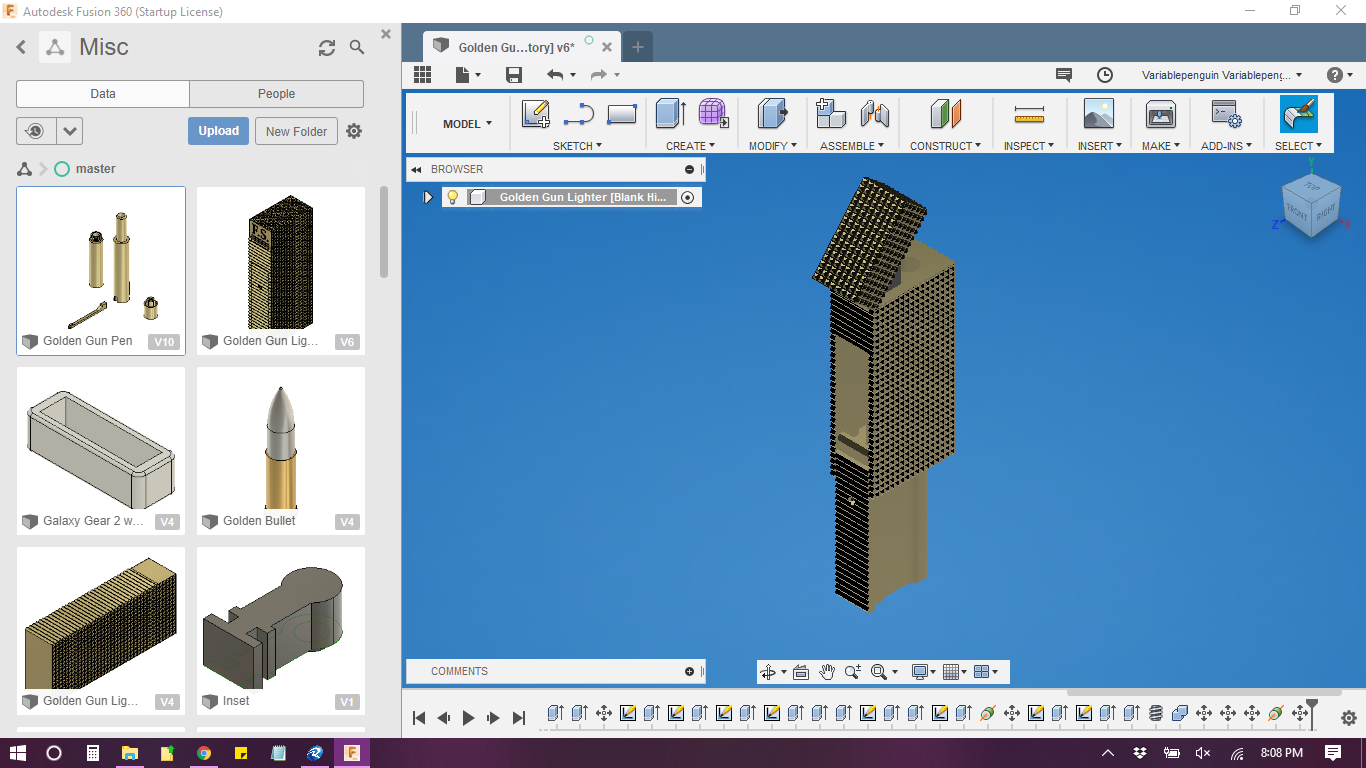
Task: Expand the Comments panel plus button
Action: 689,672
